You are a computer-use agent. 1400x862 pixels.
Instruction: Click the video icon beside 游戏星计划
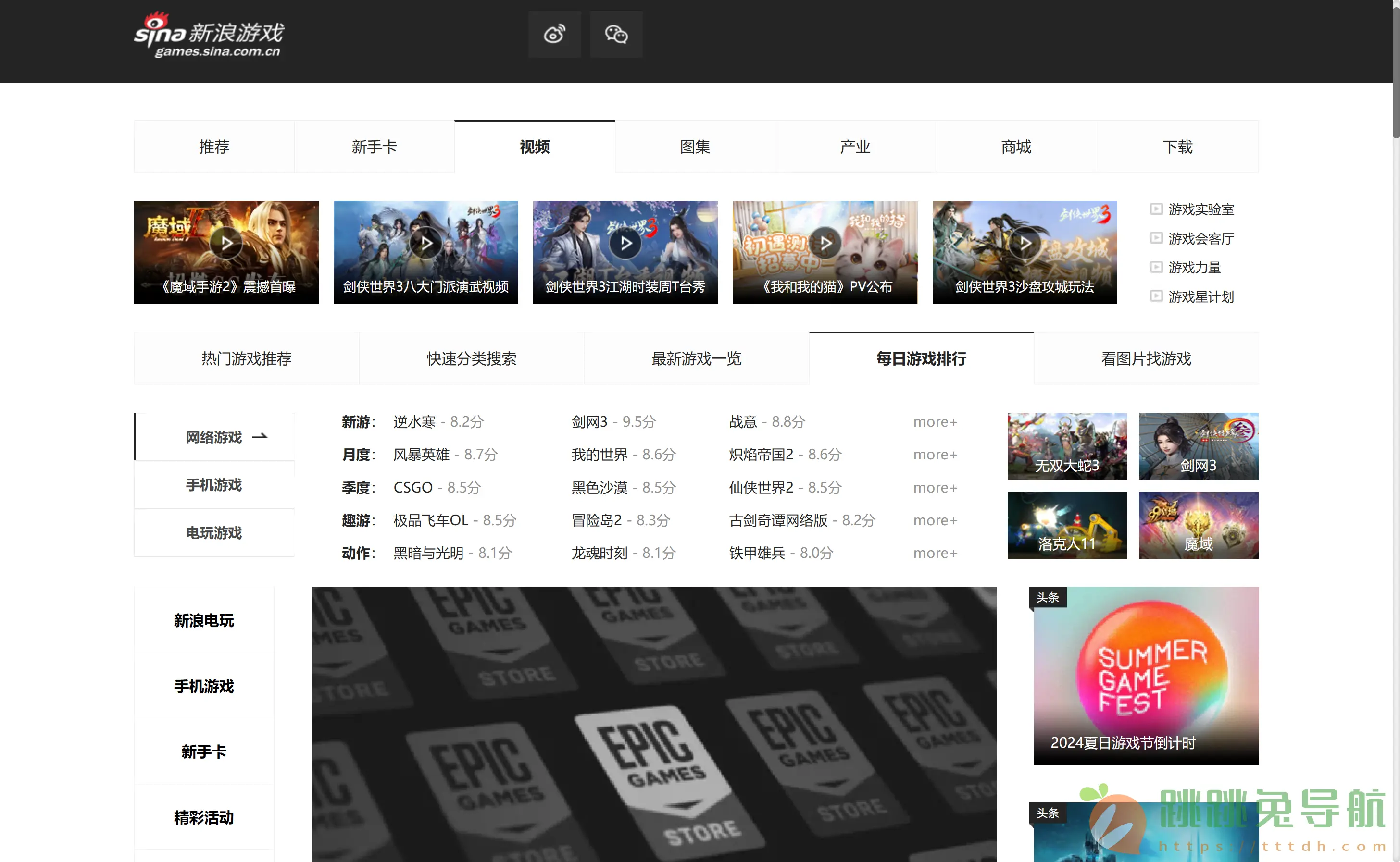(x=1156, y=296)
